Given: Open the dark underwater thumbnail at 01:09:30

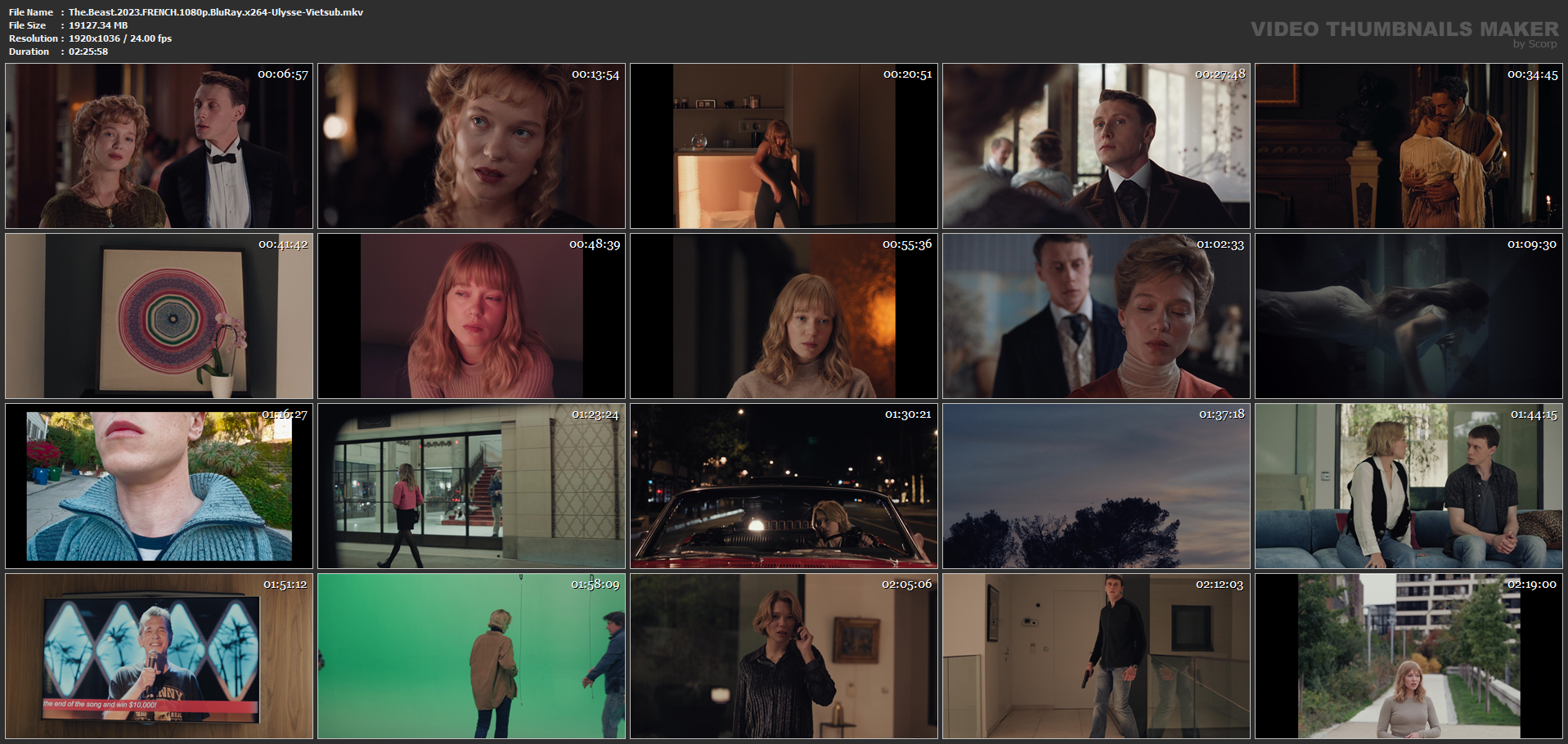Looking at the screenshot, I should [x=1409, y=316].
